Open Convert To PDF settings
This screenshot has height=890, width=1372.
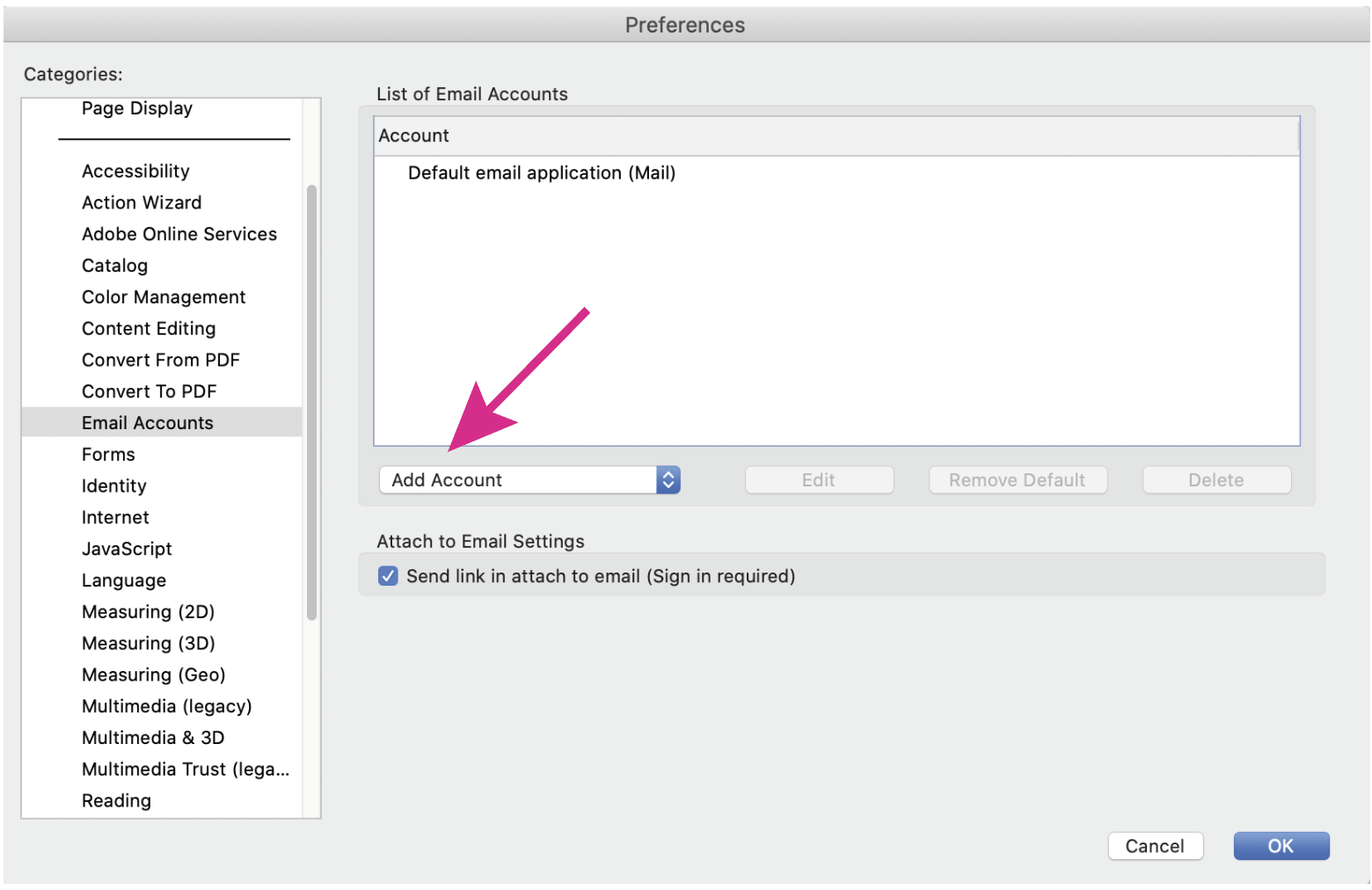pos(149,390)
